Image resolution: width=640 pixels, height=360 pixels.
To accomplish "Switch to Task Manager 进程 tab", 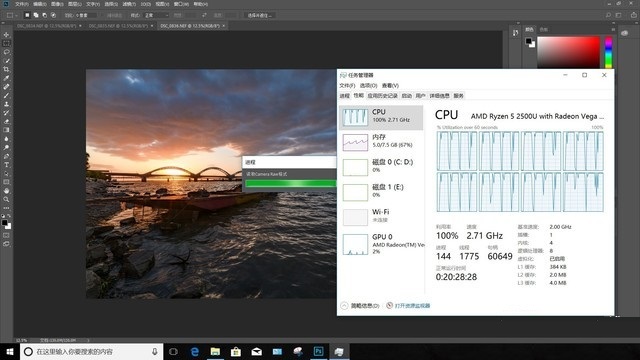I will point(344,96).
